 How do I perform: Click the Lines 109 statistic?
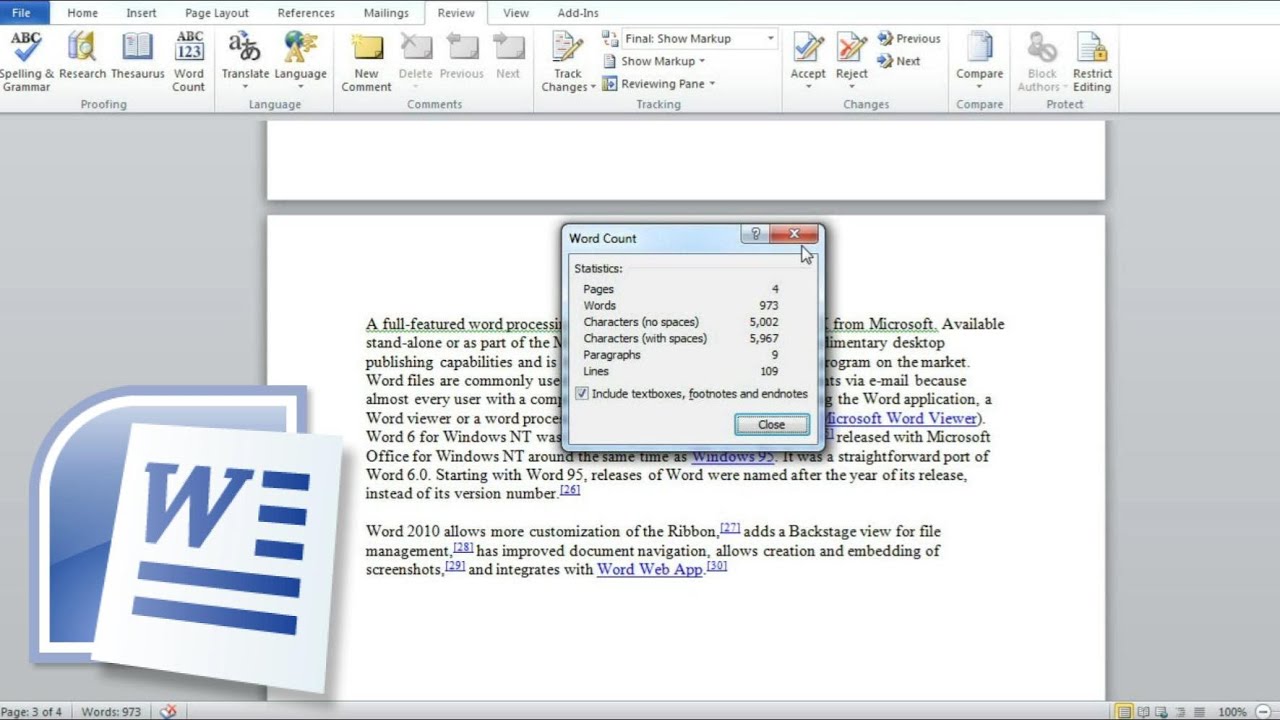[x=680, y=371]
